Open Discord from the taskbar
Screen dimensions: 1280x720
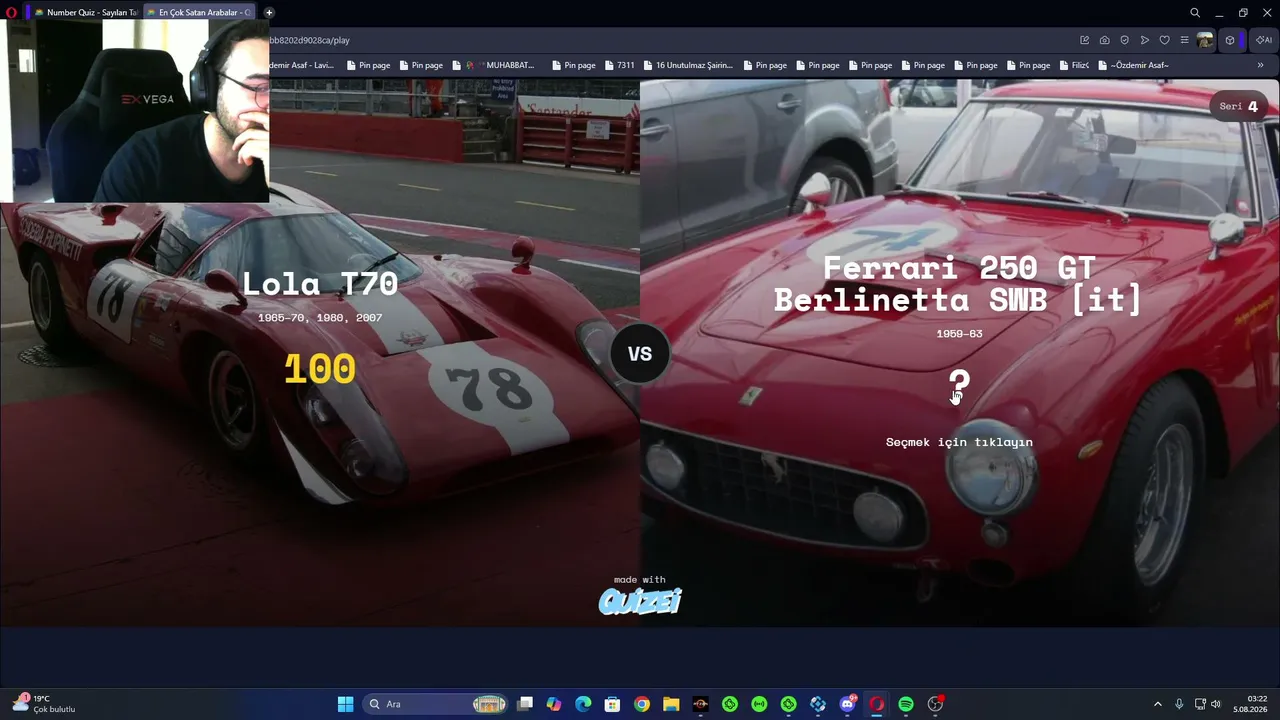coord(848,704)
